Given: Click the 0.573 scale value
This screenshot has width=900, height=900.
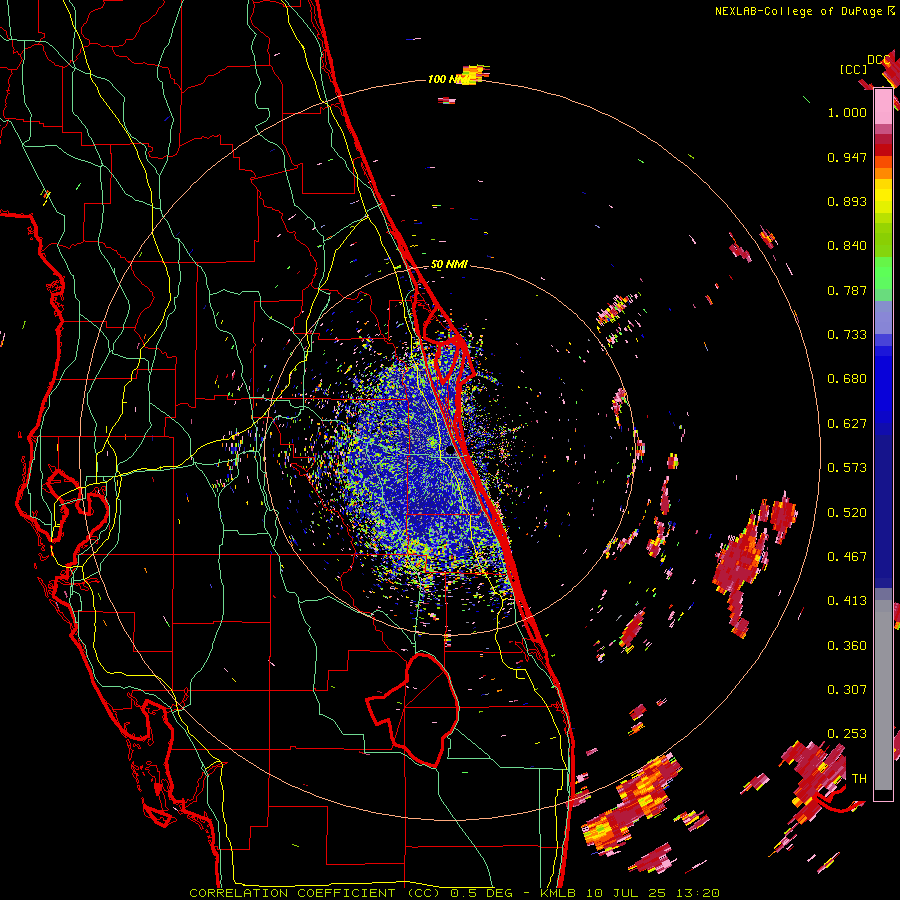Looking at the screenshot, I should coord(847,468).
